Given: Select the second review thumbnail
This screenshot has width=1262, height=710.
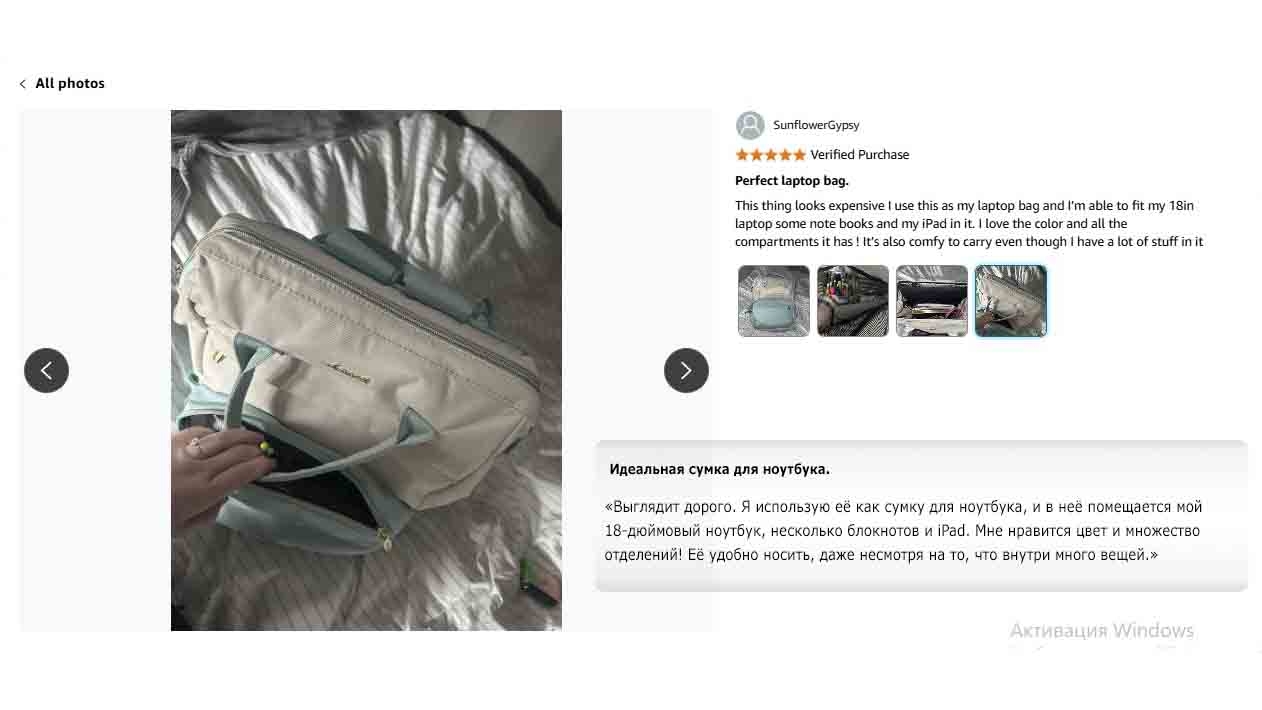Looking at the screenshot, I should [x=853, y=301].
